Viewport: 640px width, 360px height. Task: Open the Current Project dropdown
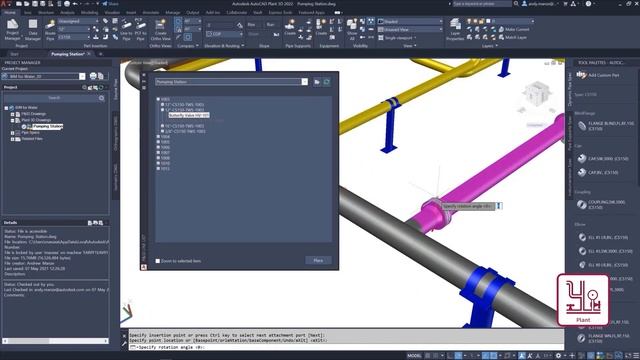click(82, 76)
